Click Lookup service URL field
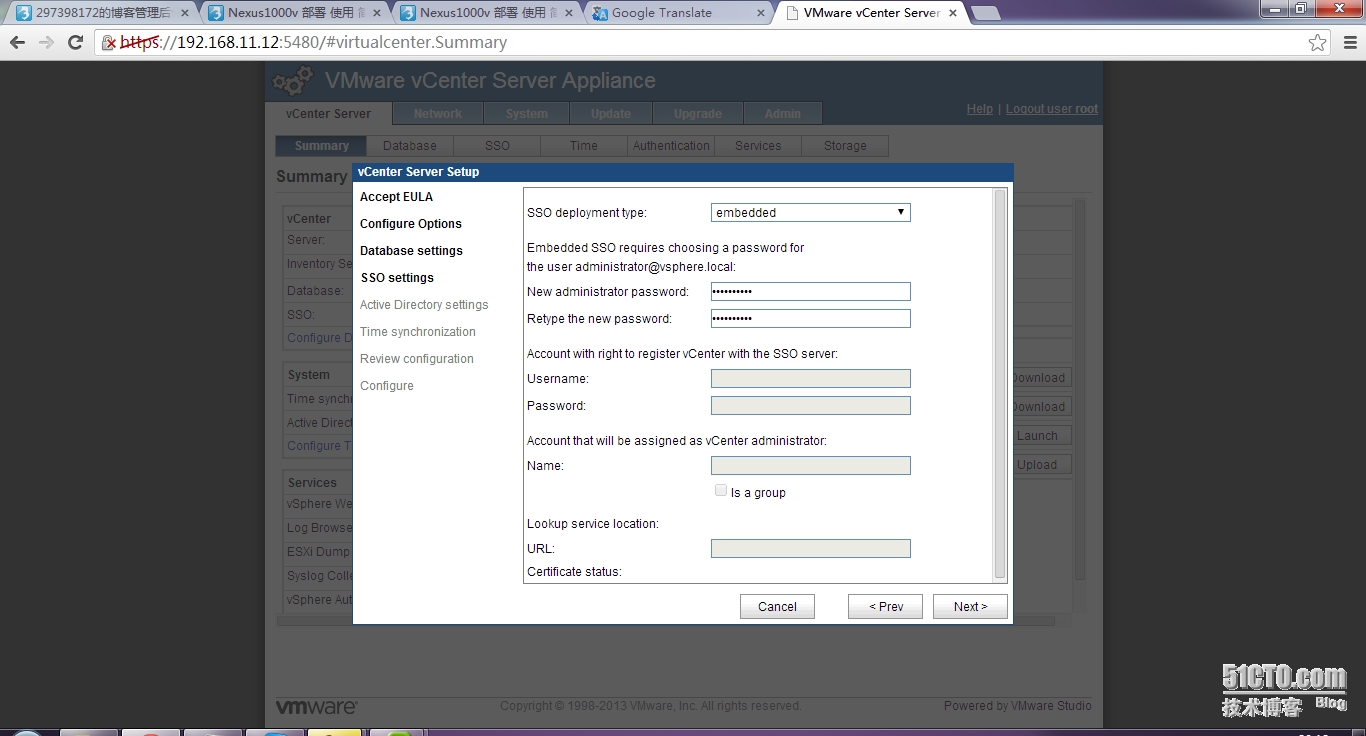The height and width of the screenshot is (736, 1366). point(810,548)
